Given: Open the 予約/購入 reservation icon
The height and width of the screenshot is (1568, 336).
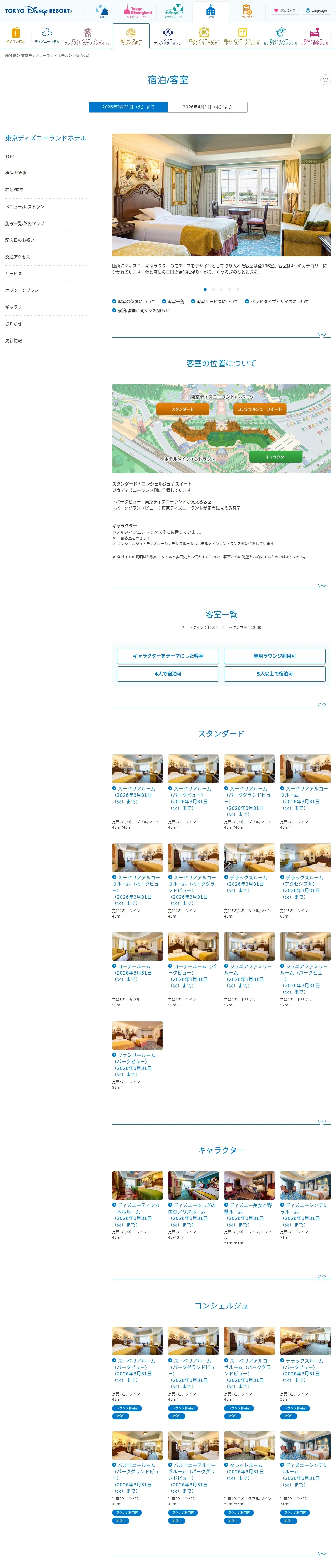Looking at the screenshot, I should [x=247, y=11].
